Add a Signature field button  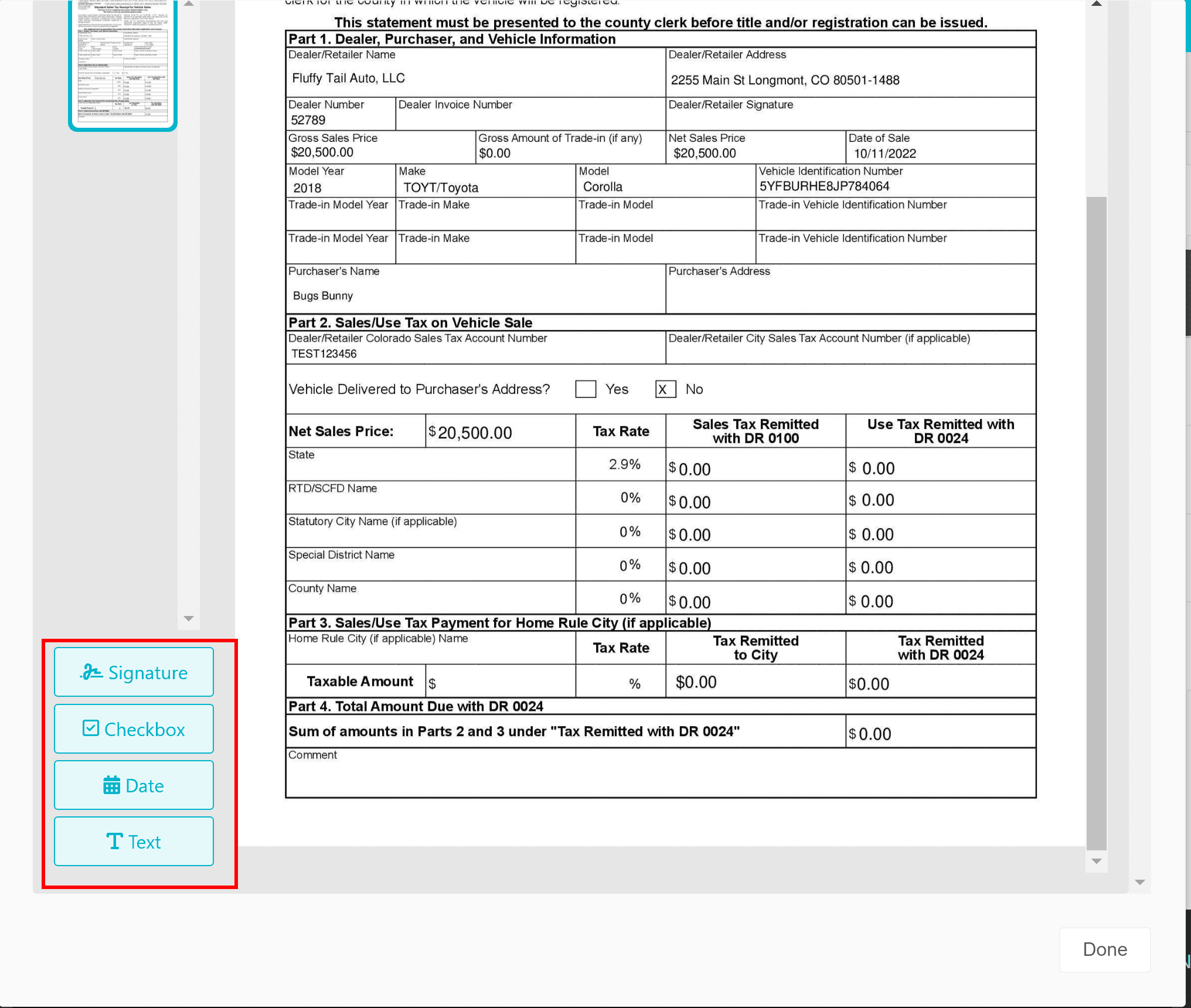[134, 672]
